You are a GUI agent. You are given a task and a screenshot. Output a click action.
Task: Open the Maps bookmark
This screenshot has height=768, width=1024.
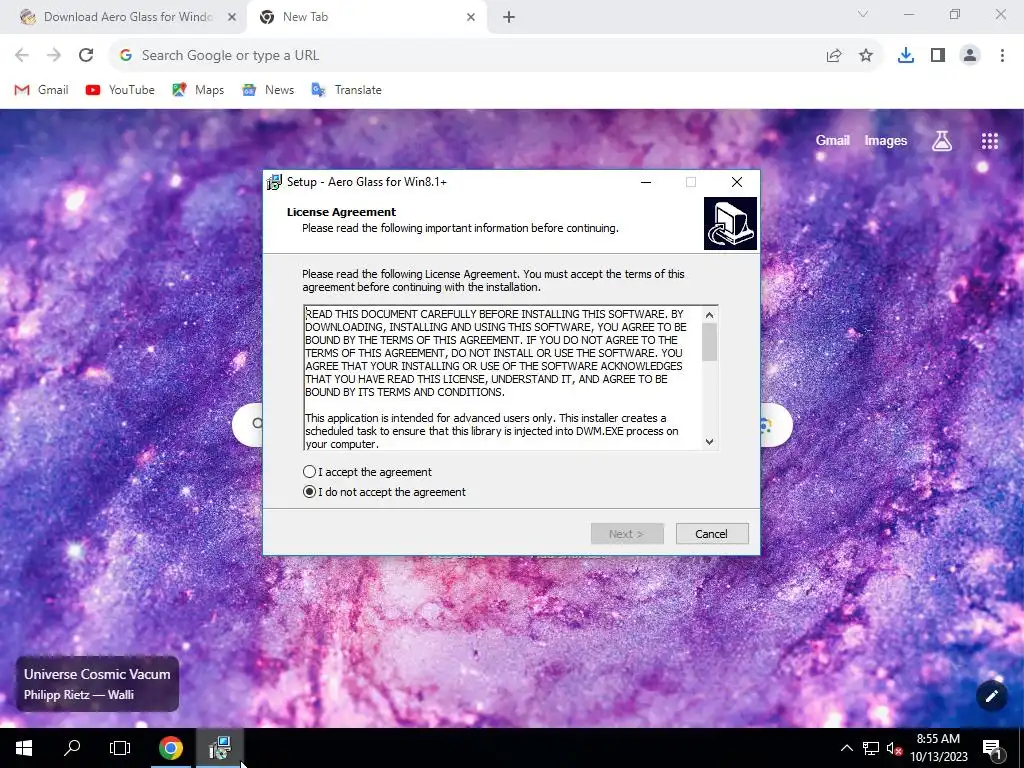click(198, 90)
